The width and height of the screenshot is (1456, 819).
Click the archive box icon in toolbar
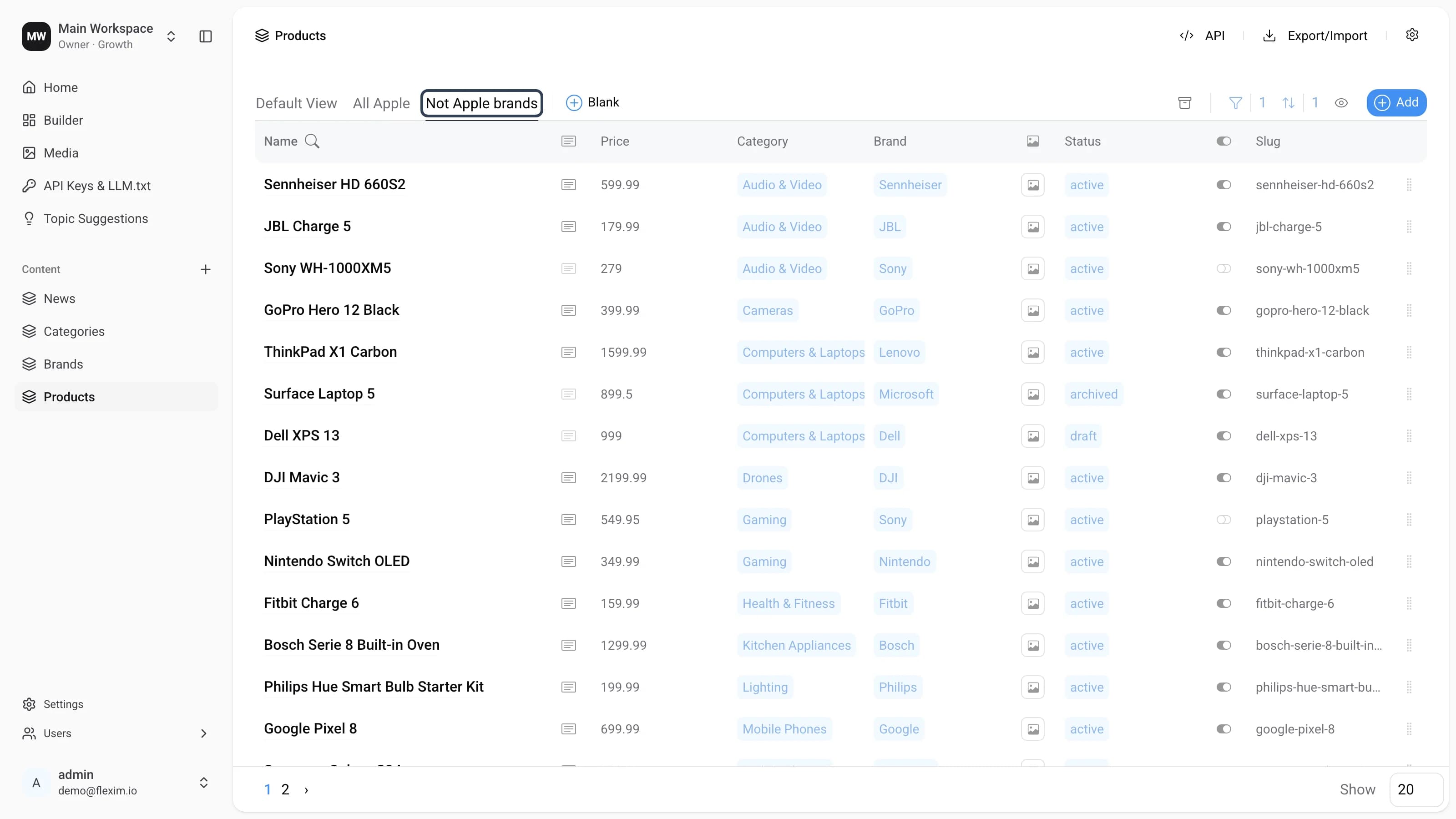coord(1185,102)
